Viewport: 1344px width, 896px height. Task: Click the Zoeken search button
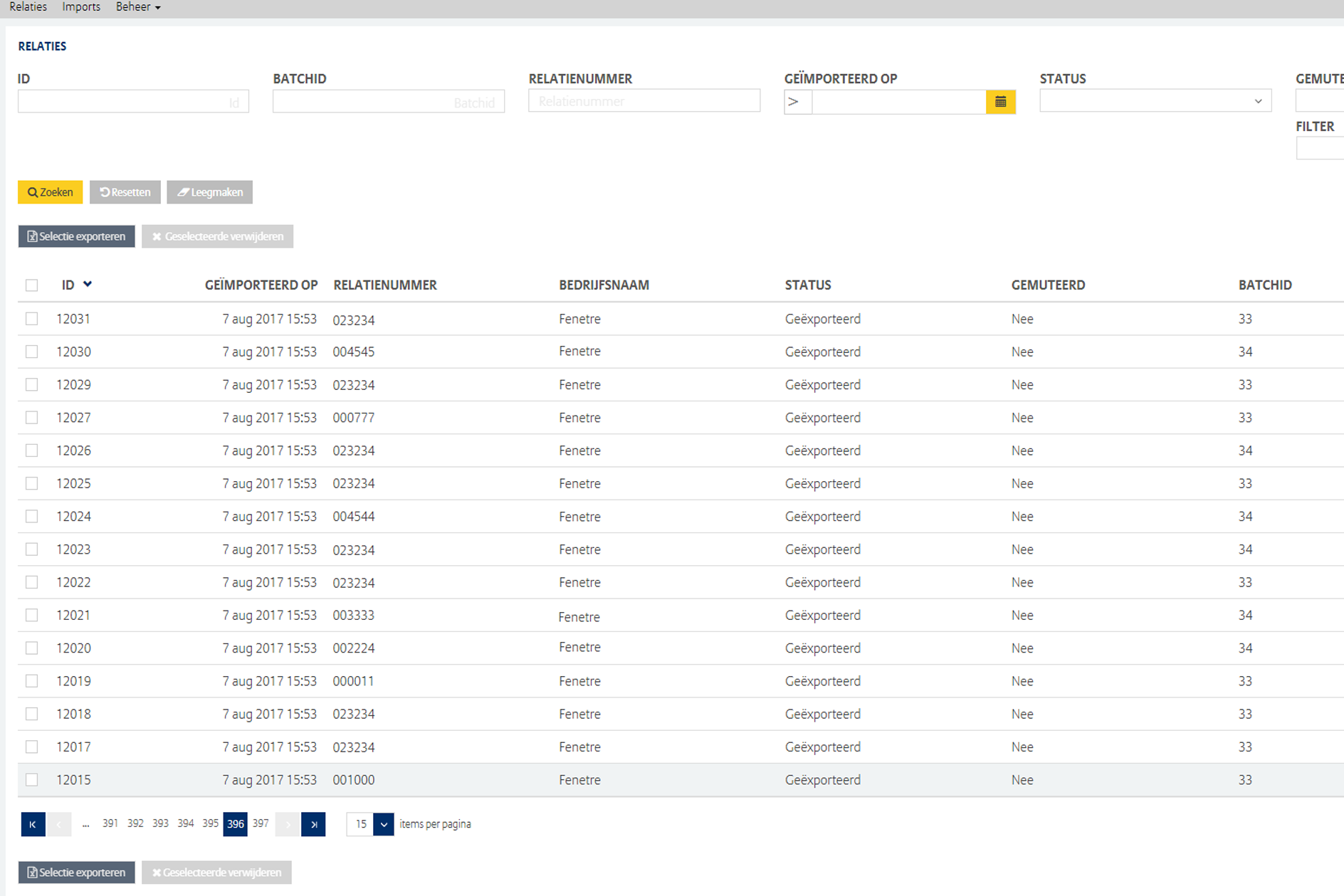coord(50,192)
